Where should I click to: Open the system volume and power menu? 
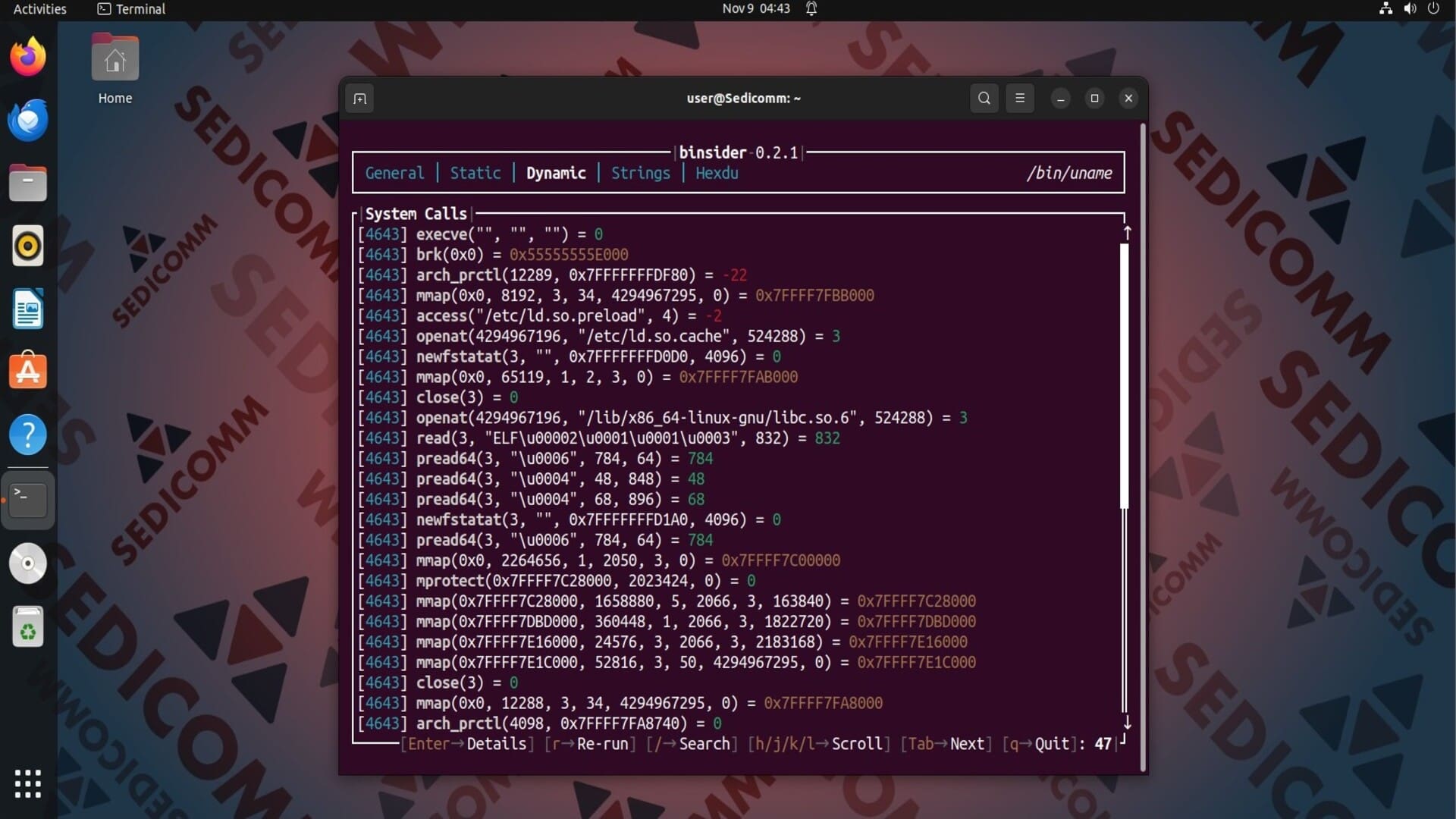click(x=1409, y=9)
